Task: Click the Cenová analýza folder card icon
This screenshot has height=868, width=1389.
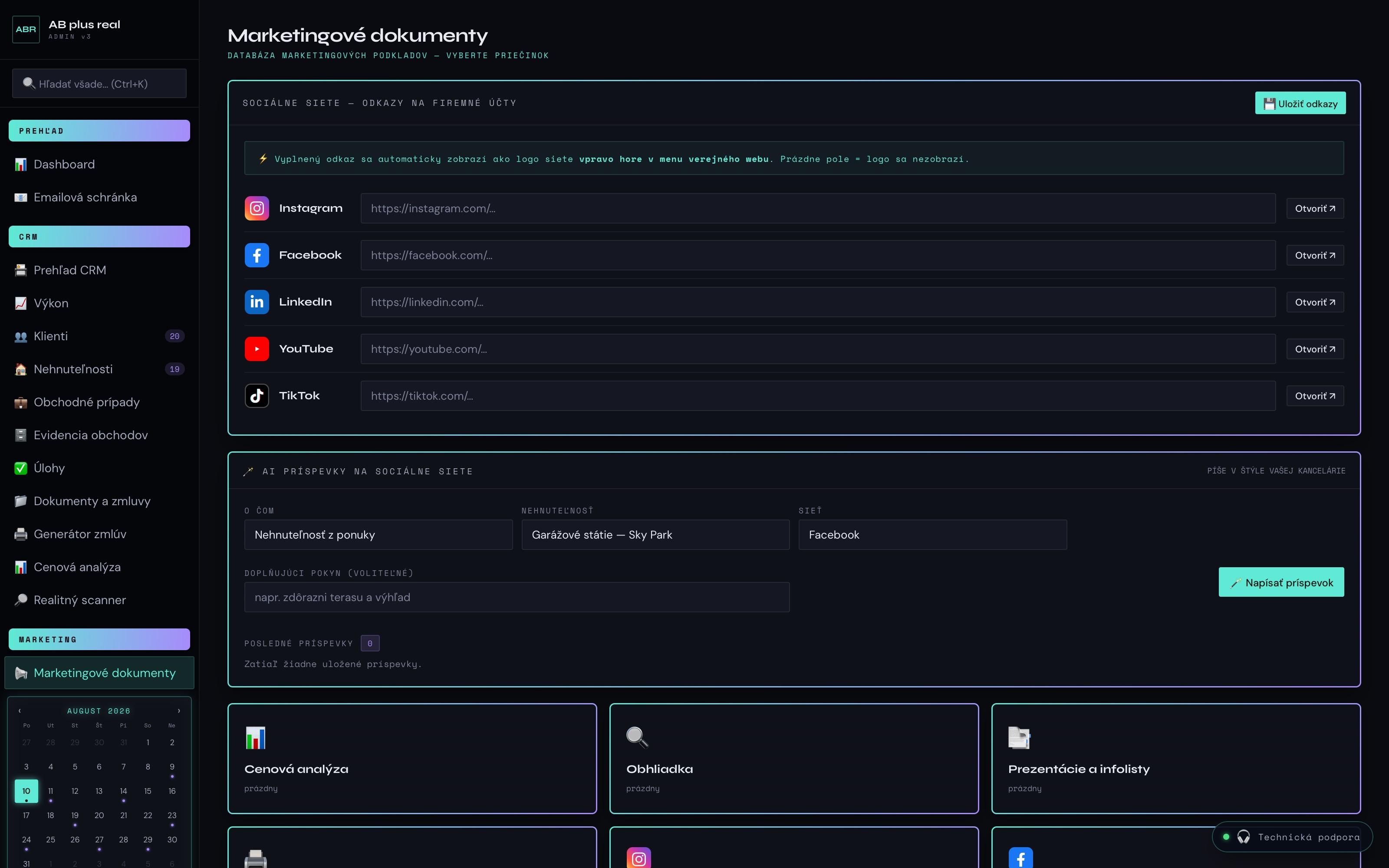Action: coord(255,738)
